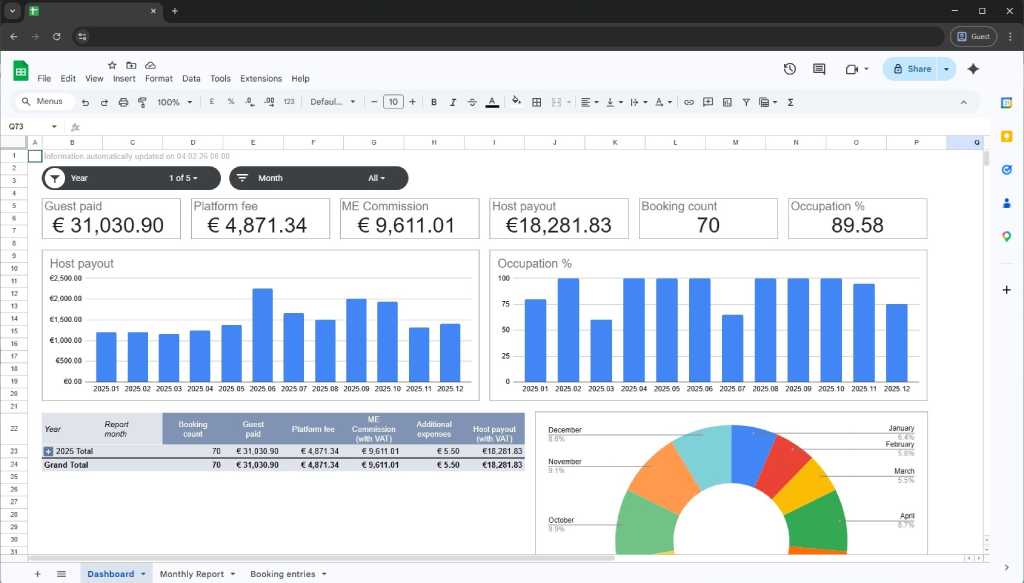1024x583 pixels.
Task: Open Google Sheets home icon
Action: tap(21, 71)
